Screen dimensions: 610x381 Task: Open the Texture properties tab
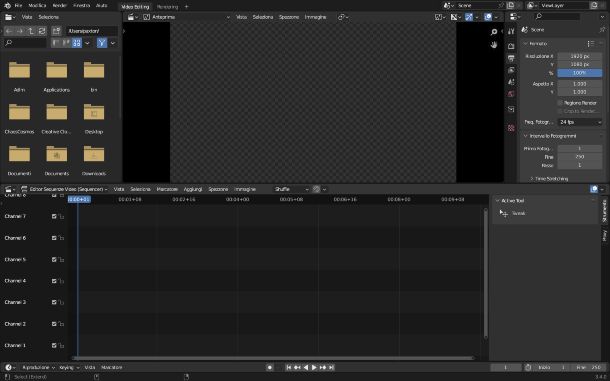[x=511, y=128]
